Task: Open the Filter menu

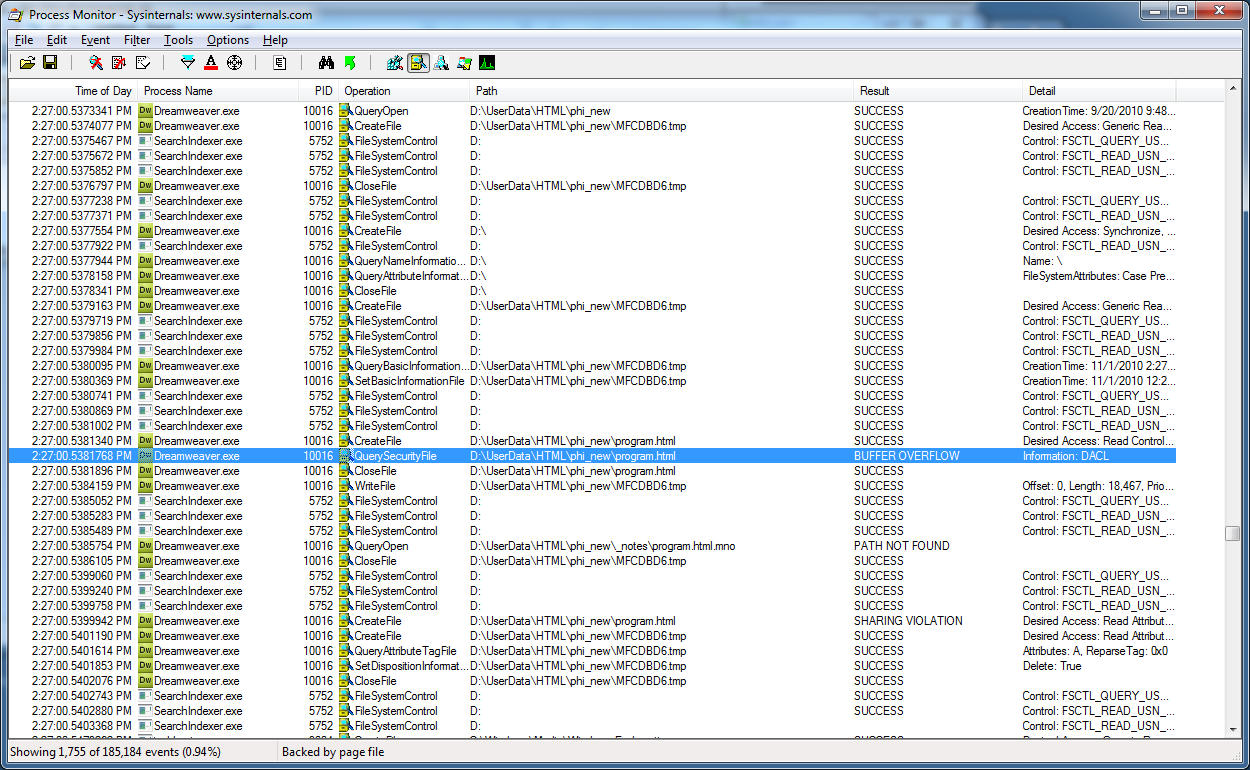Action: (137, 40)
